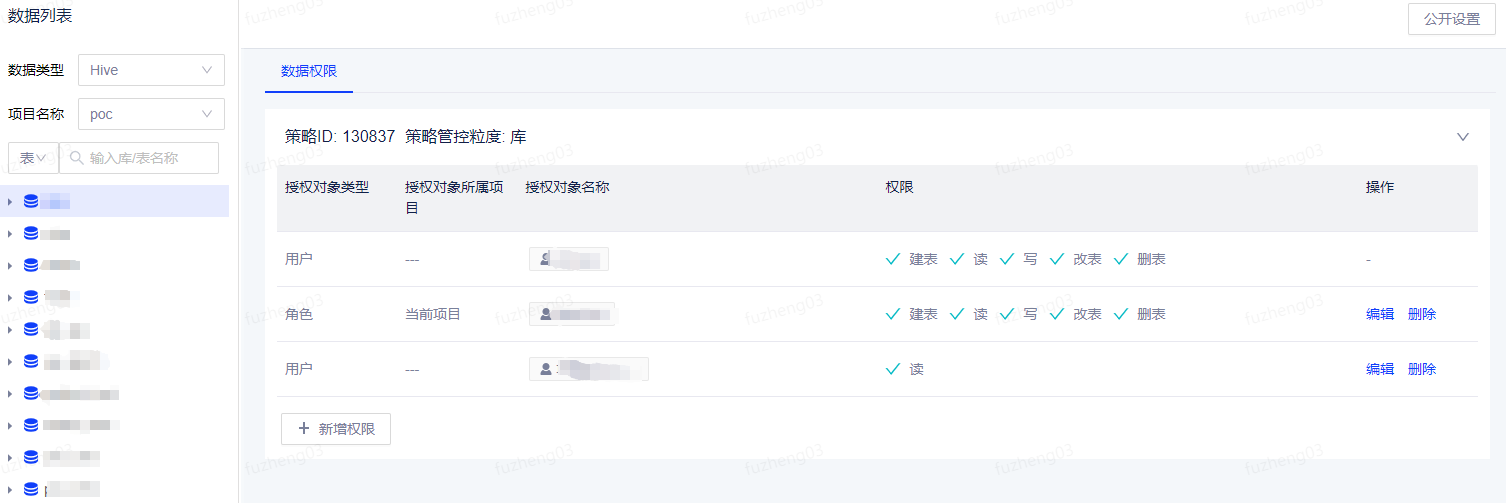Screen dimensions: 1506x503
Task: Click the third database icon in tree
Action: [31, 265]
